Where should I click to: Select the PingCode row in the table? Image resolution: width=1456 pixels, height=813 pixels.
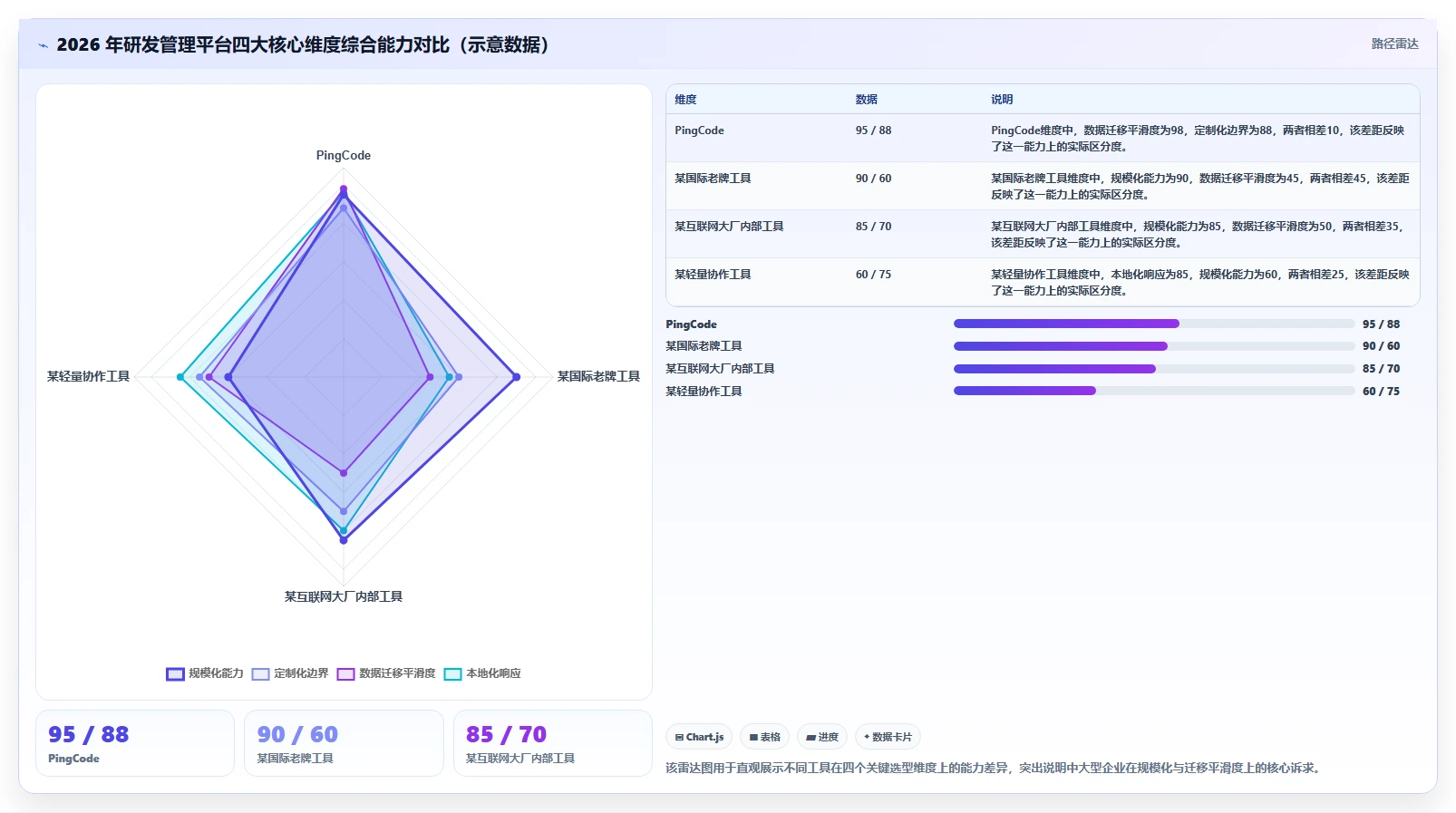(1043, 138)
